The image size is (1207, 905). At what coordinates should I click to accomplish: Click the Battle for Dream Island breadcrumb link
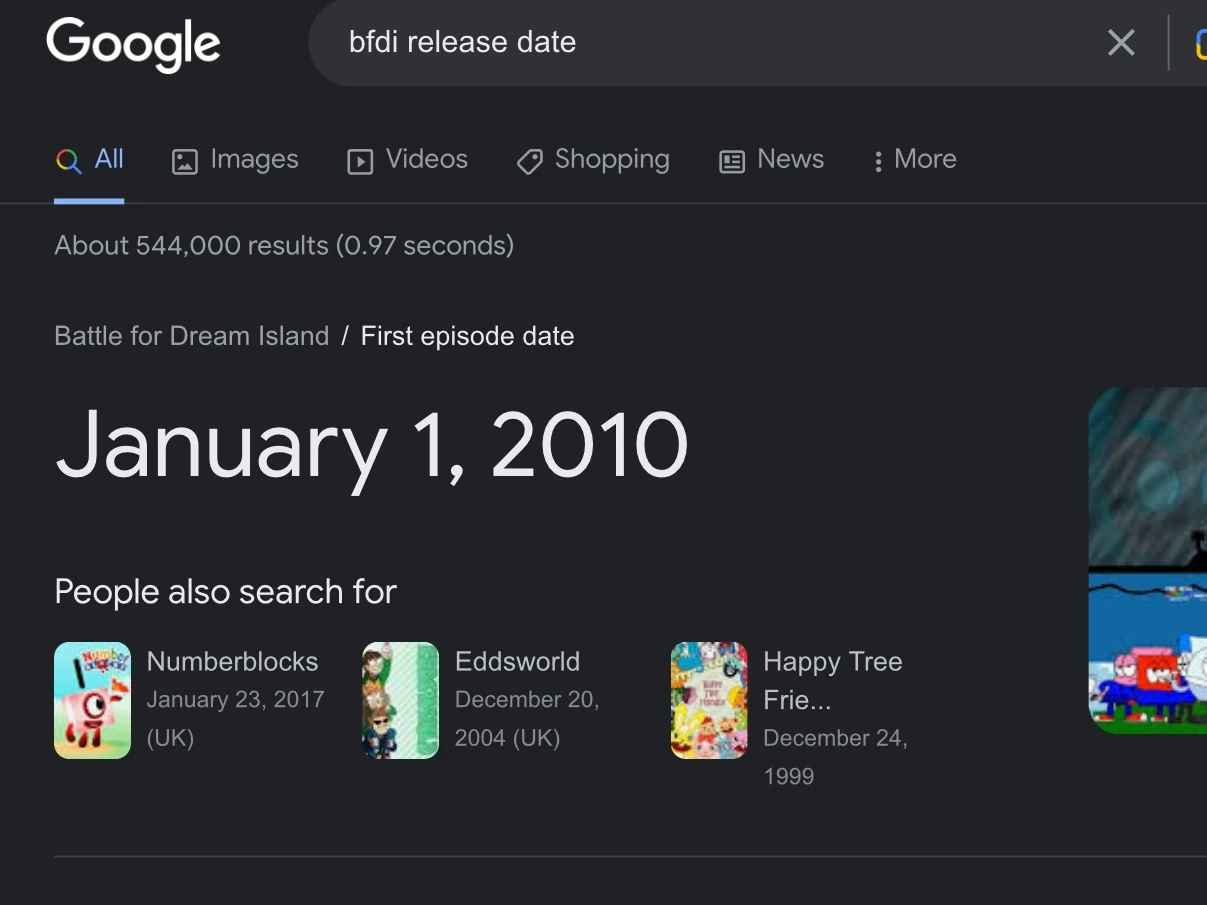191,336
